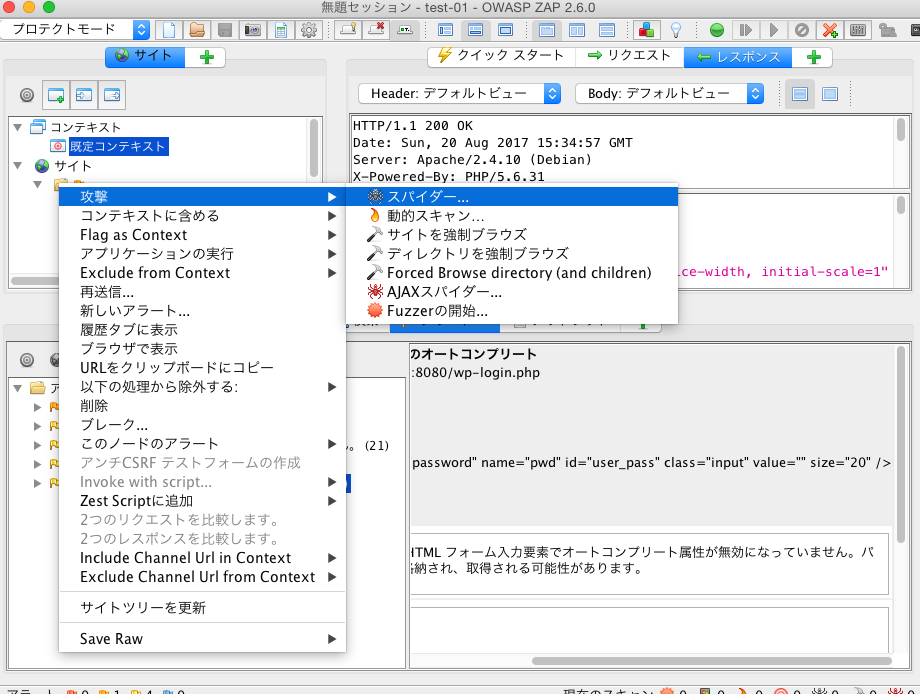Toggle the scope target icon in Sites panel
The image size is (920, 694).
tap(27, 94)
